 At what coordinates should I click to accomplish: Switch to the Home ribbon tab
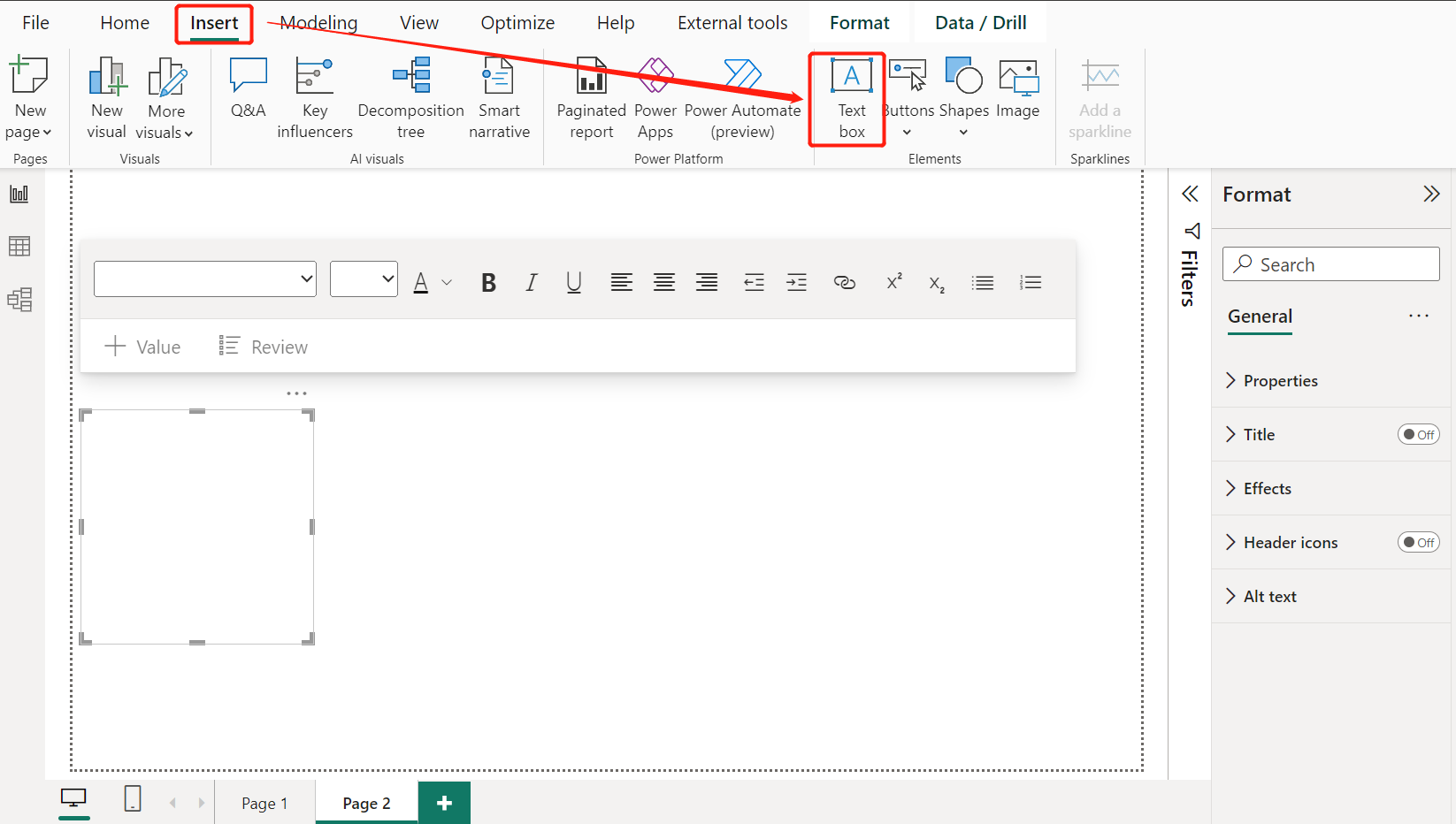125,22
